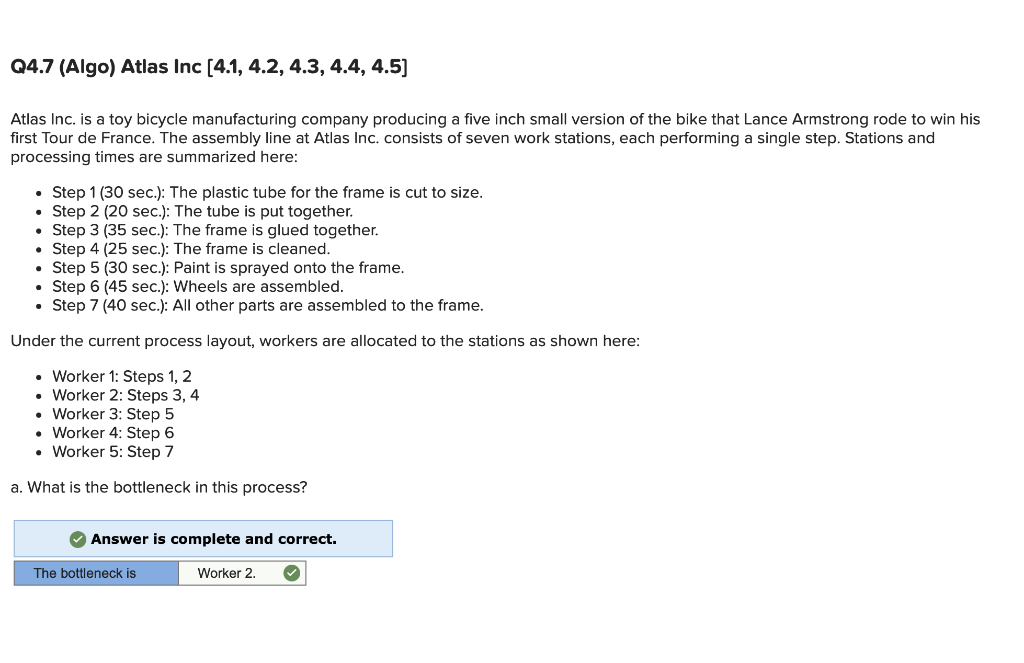This screenshot has height=663, width=1024.
Task: Select the Worker 1 Steps 1, 2 list entry
Action: [122, 376]
